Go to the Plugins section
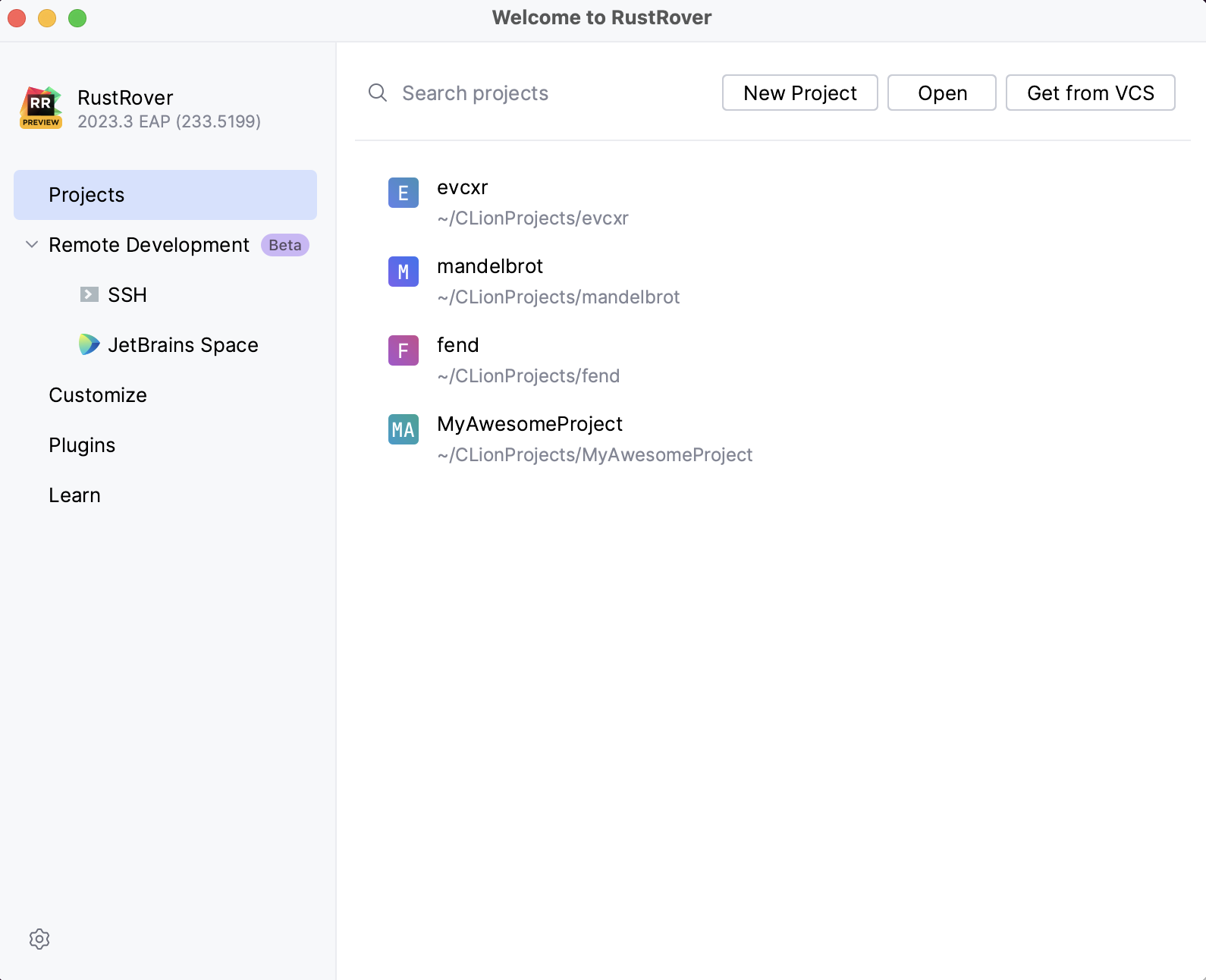Screen dimensions: 1206x980 (x=82, y=445)
